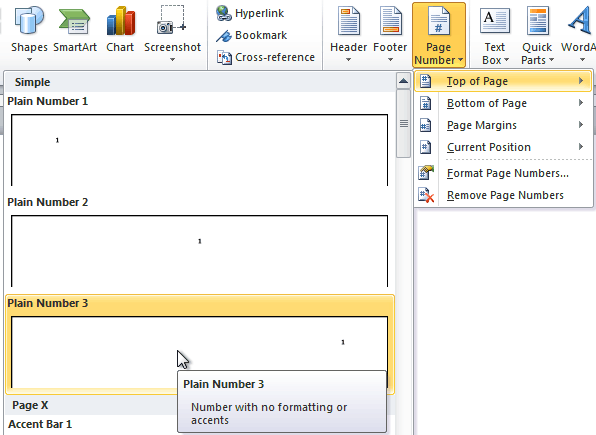This screenshot has width=596, height=435.
Task: Expand the Quick Parts dropdown arrow
Action: click(551, 60)
